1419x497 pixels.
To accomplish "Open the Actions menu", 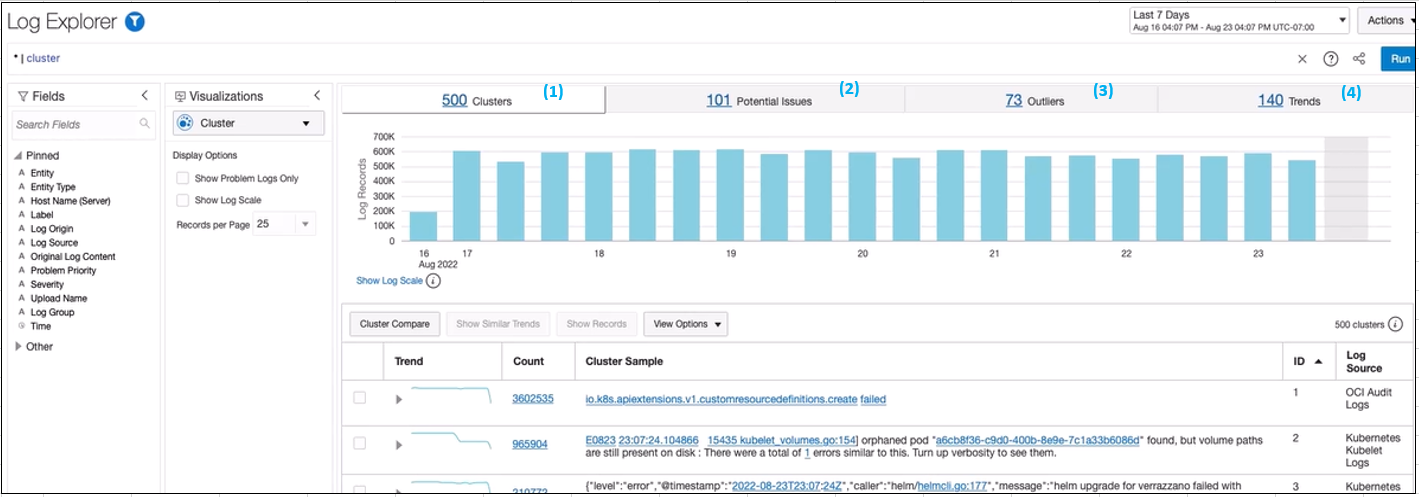I will (1387, 21).
